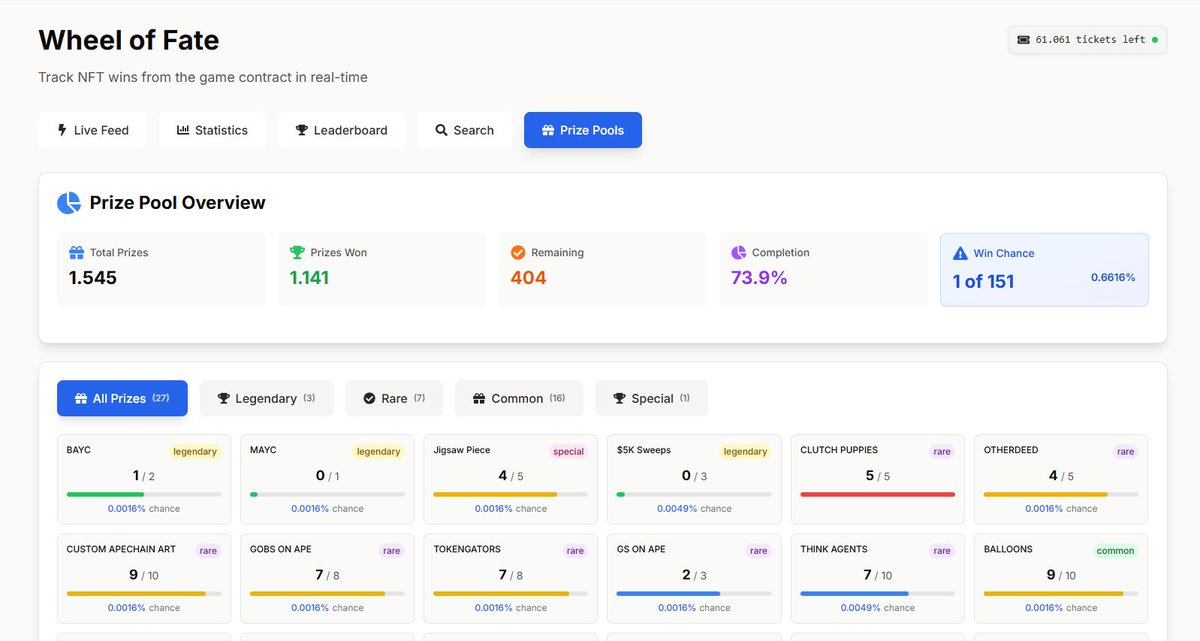This screenshot has width=1200, height=641.
Task: Click the trophy icon beside Prizes Won
Action: (x=297, y=253)
